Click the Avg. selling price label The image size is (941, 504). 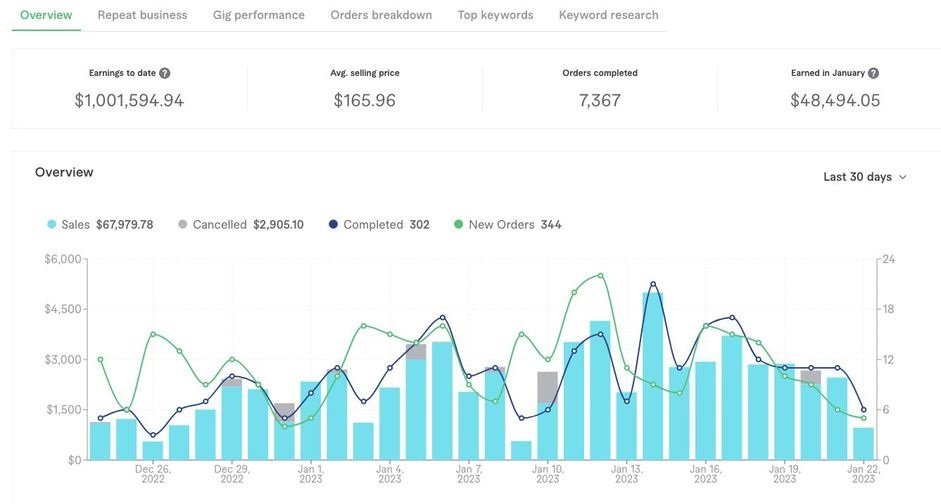click(364, 73)
